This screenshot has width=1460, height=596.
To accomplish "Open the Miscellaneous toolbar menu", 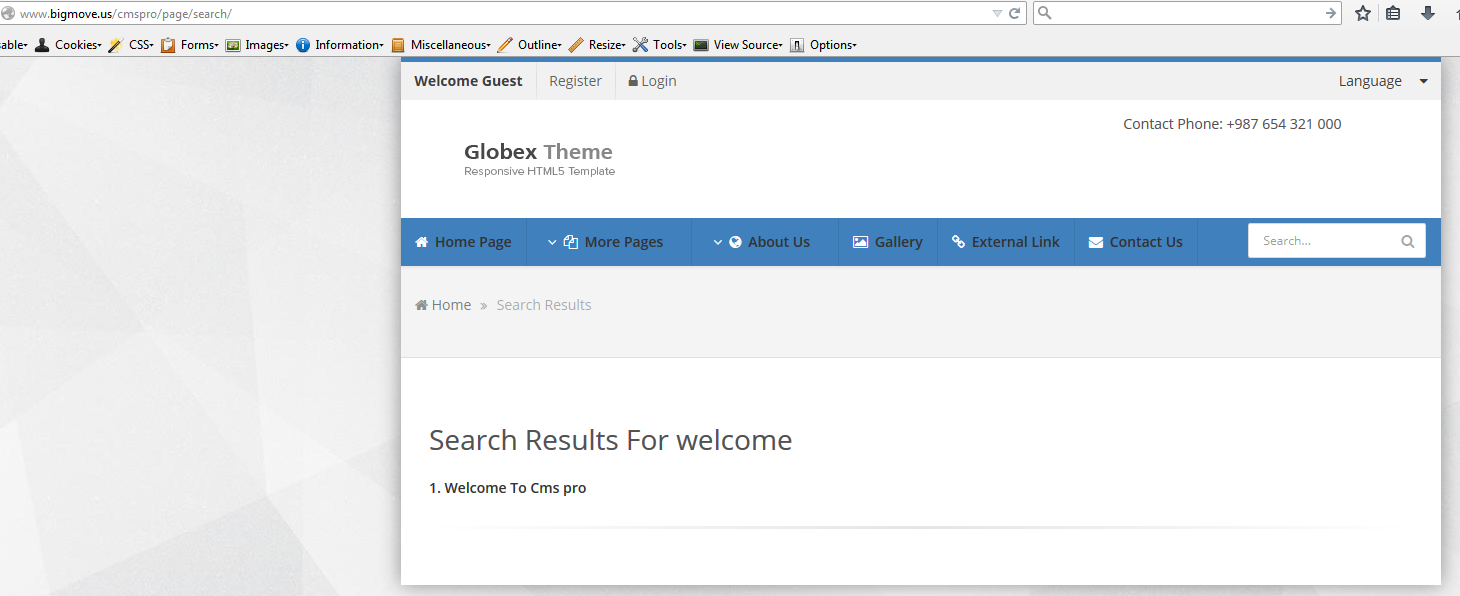I will [x=450, y=45].
